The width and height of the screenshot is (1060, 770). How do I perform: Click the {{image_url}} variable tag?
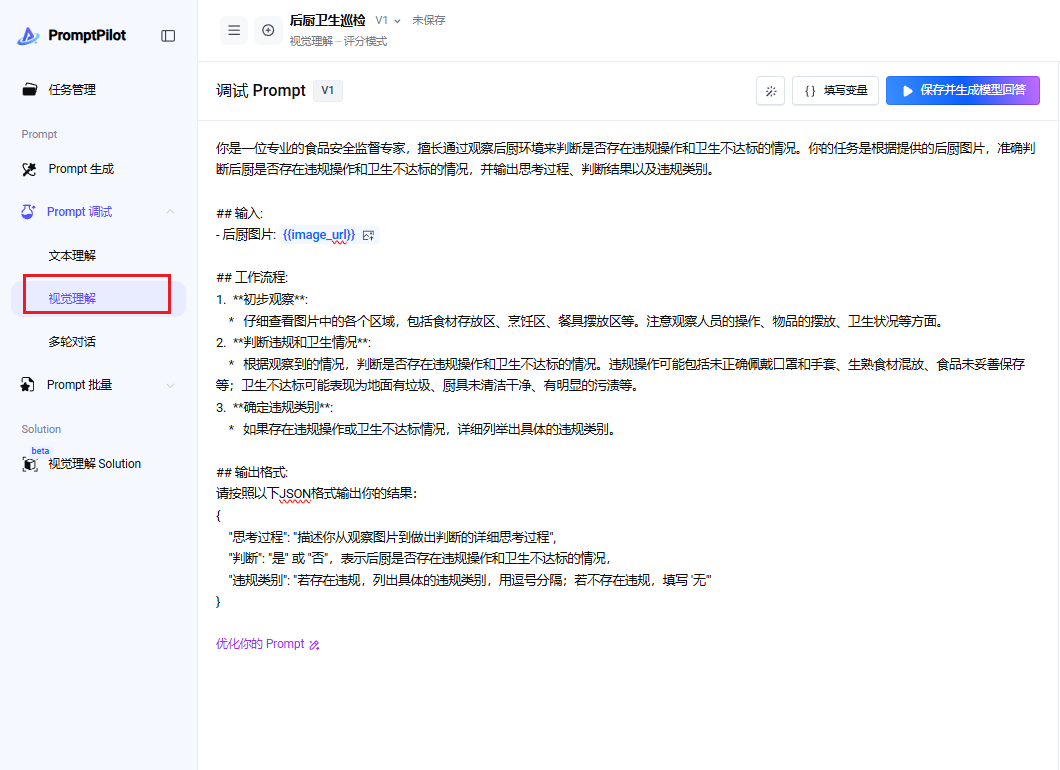[x=319, y=235]
